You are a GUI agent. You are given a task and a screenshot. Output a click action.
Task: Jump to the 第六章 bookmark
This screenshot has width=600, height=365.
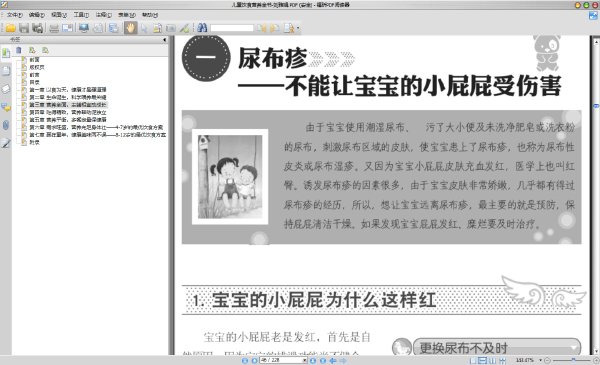(x=96, y=127)
